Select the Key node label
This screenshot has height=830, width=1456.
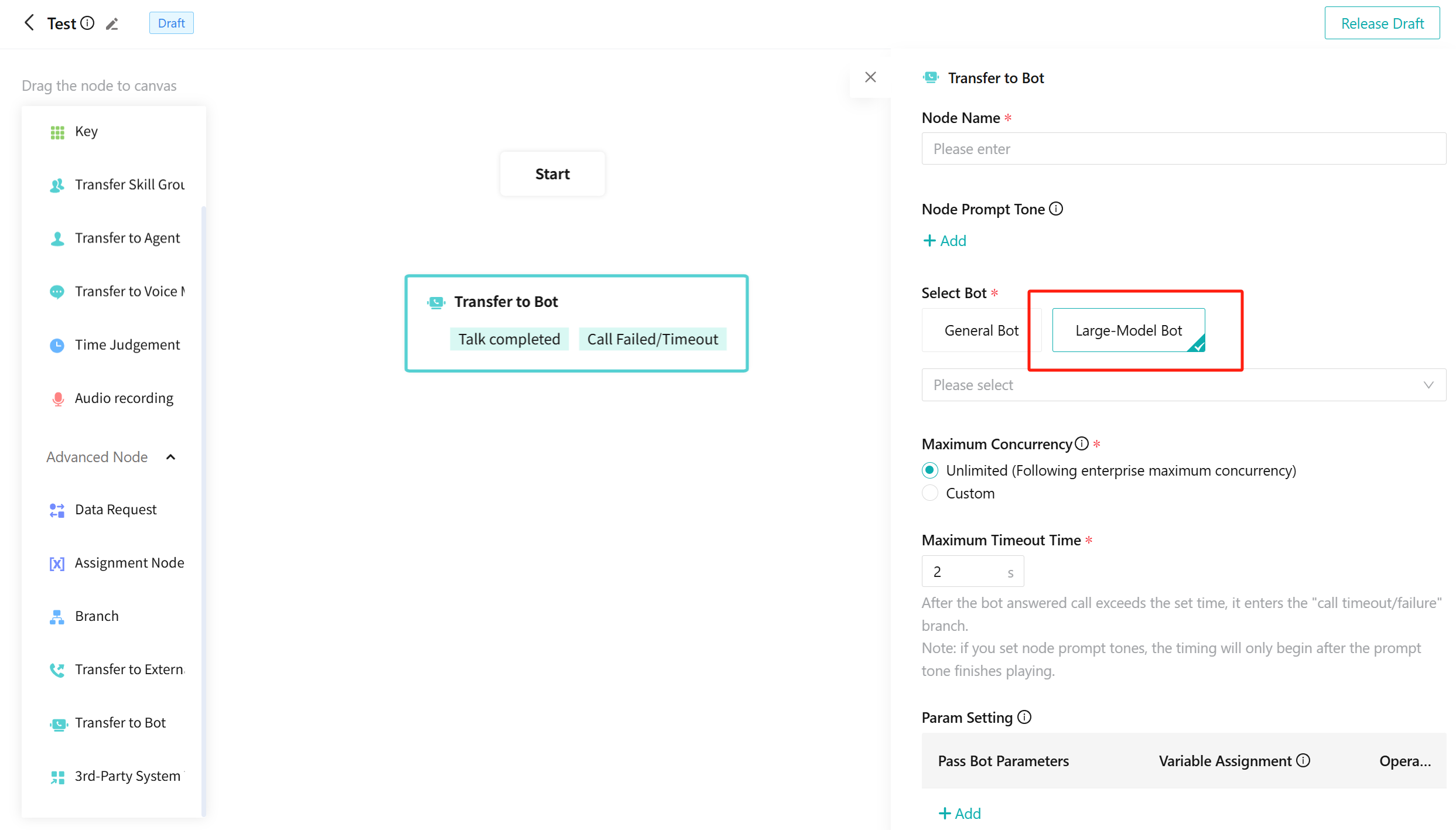[x=86, y=132]
